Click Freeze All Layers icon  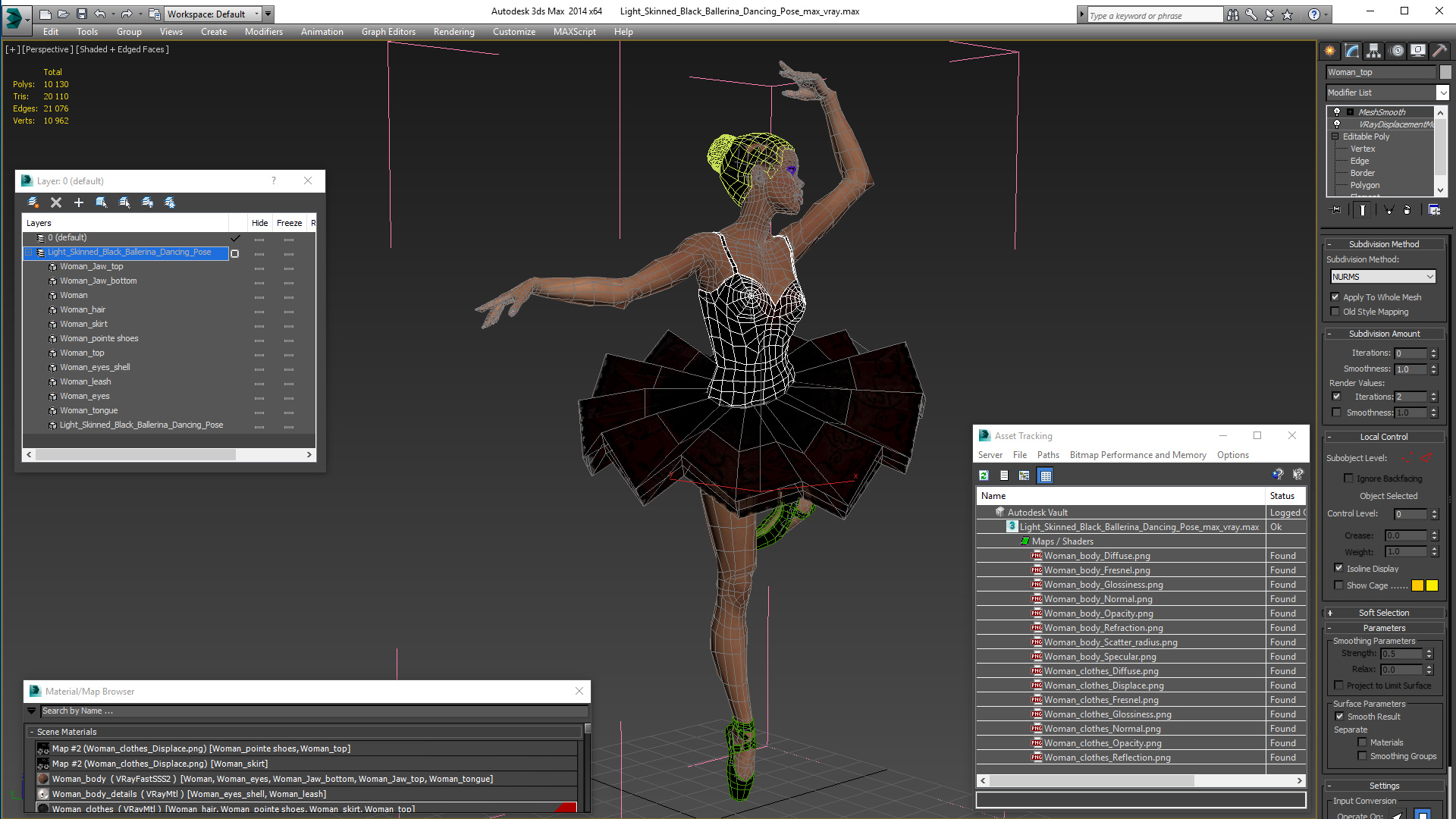tap(170, 202)
